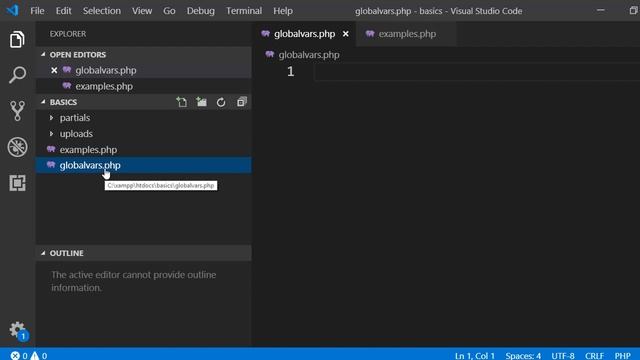Open the View menu
640x360 pixels.
point(142,11)
